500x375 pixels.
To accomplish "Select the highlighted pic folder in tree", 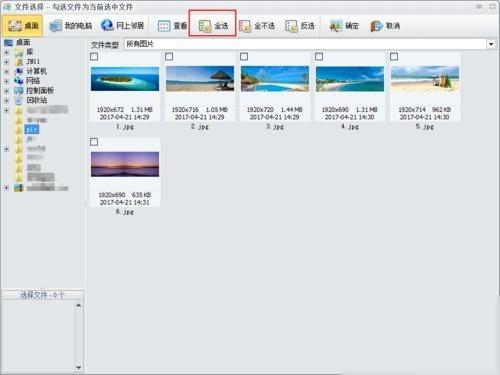I will point(32,130).
